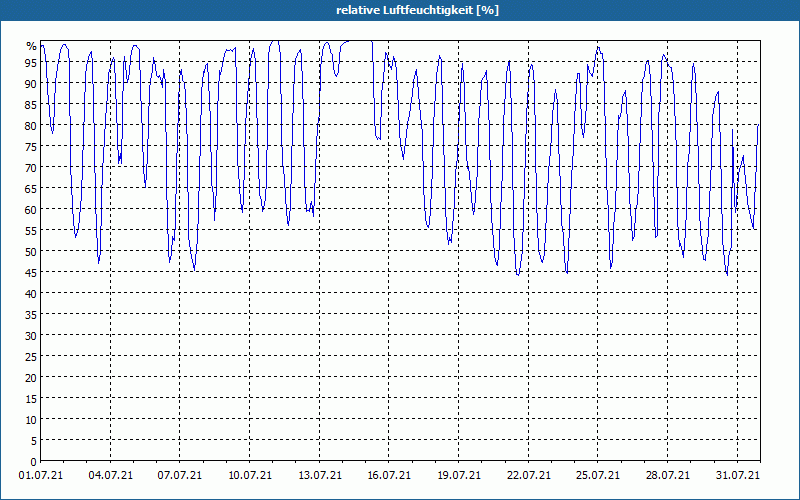Click the x-axis date label 13.07.21
This screenshot has height=500, width=800.
(319, 475)
